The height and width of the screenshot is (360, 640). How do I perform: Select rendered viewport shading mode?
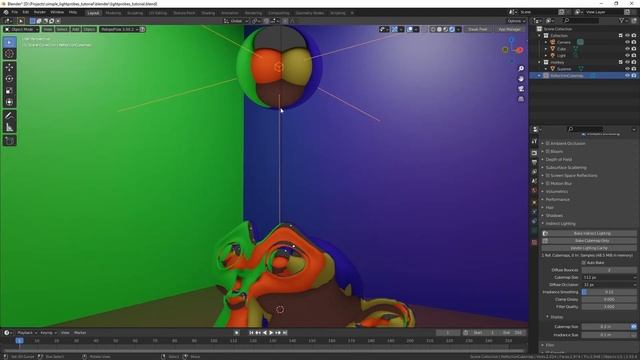(x=452, y=29)
